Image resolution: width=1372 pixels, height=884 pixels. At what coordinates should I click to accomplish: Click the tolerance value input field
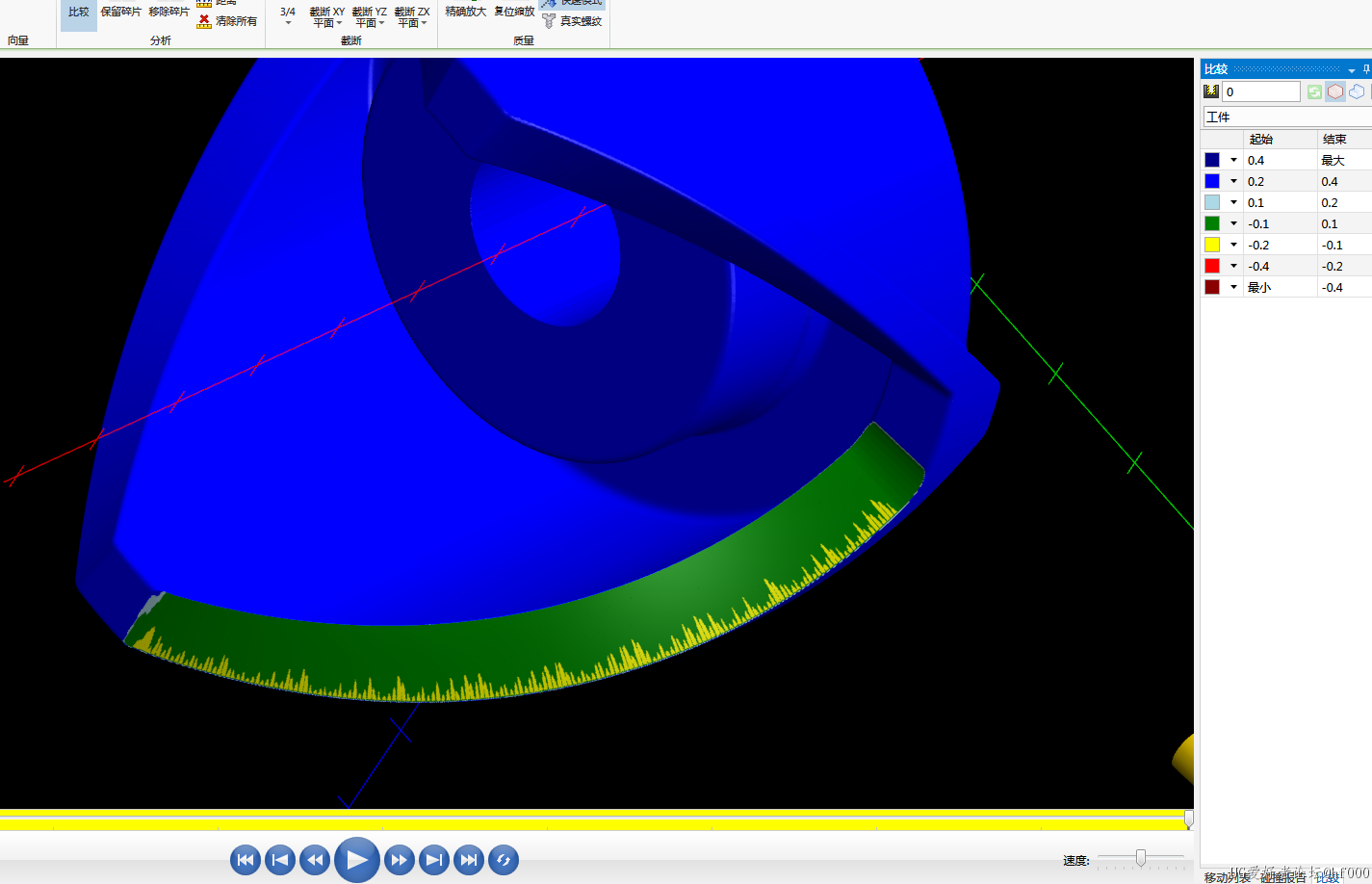click(1261, 91)
